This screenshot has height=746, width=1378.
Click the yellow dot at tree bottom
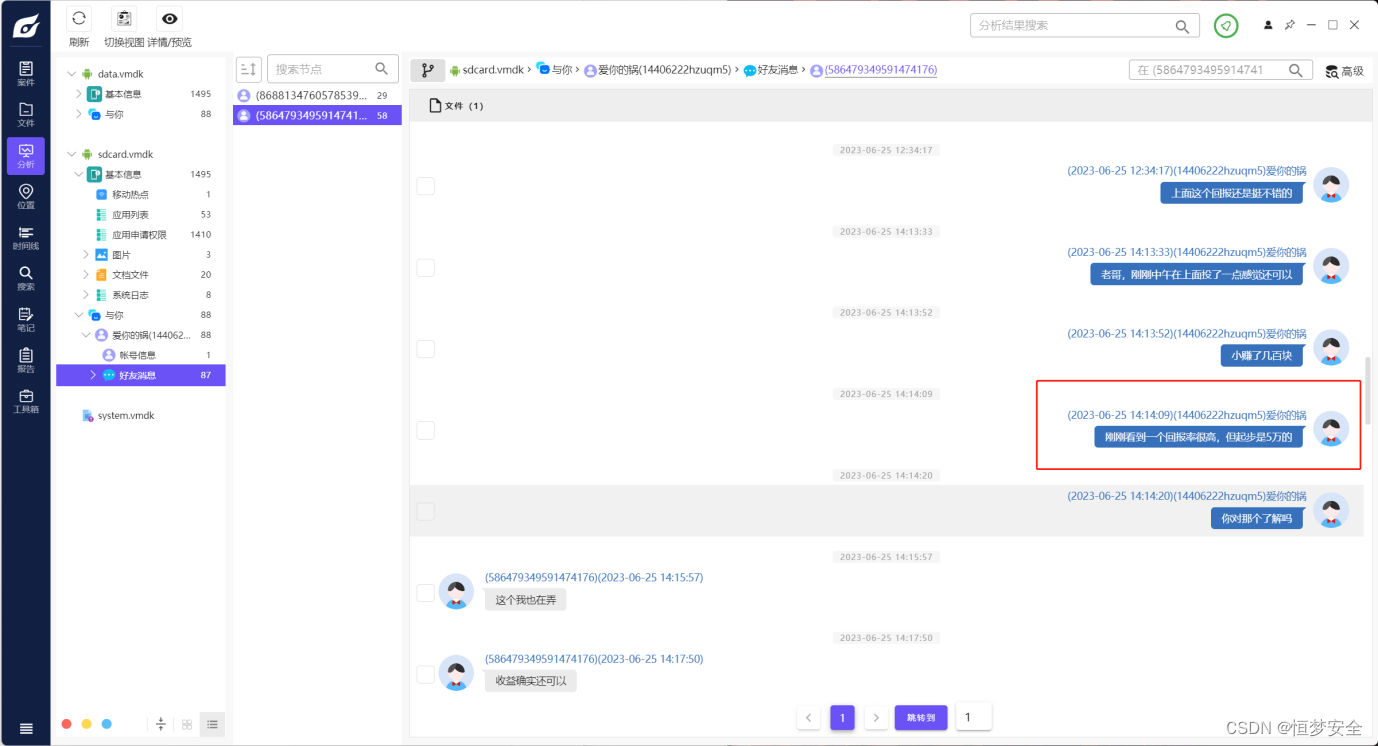tap(87, 724)
